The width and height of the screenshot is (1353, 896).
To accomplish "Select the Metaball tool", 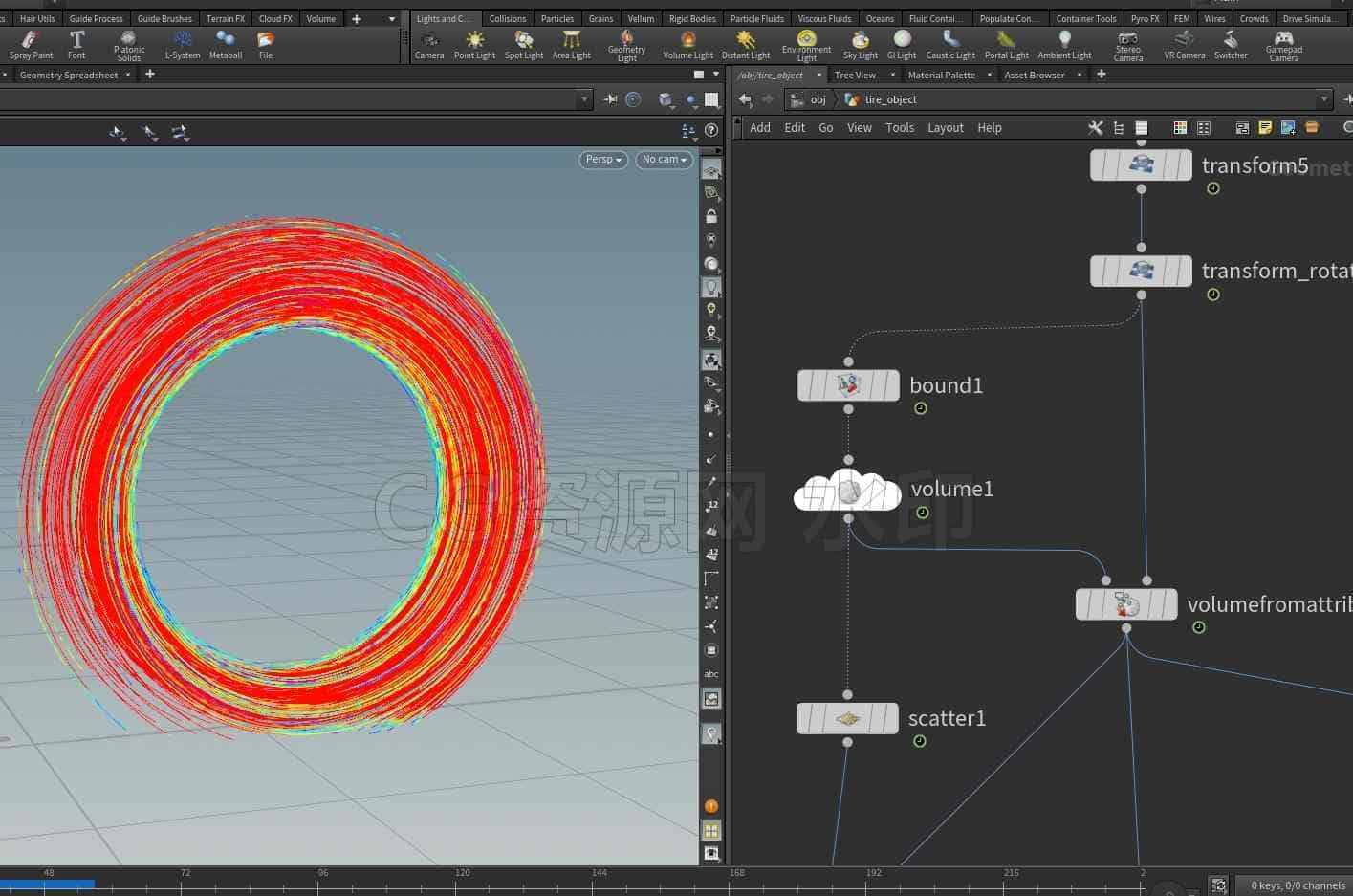I will [226, 45].
